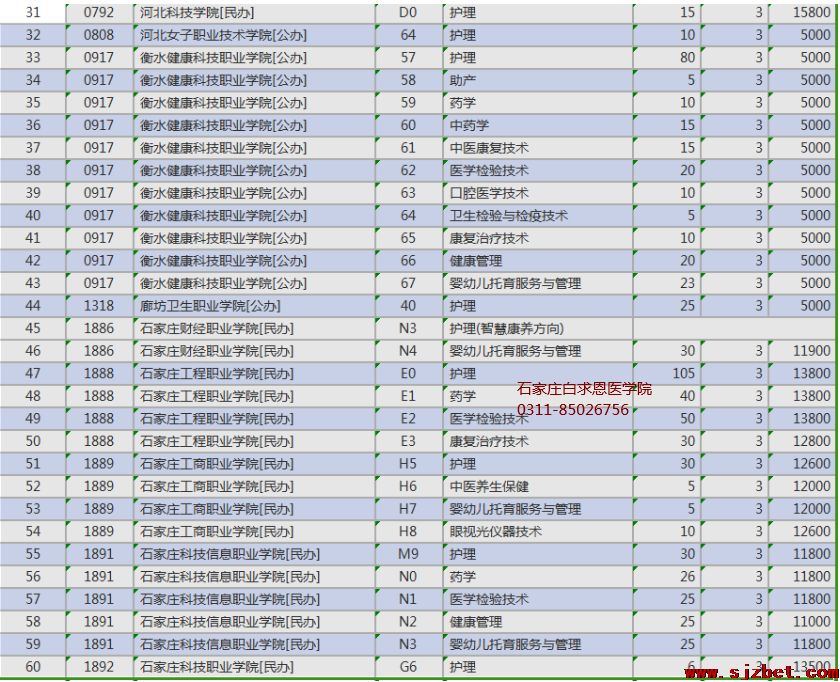This screenshot has width=840, height=682.
Task: Select major code E1 cell
Action: click(x=409, y=396)
